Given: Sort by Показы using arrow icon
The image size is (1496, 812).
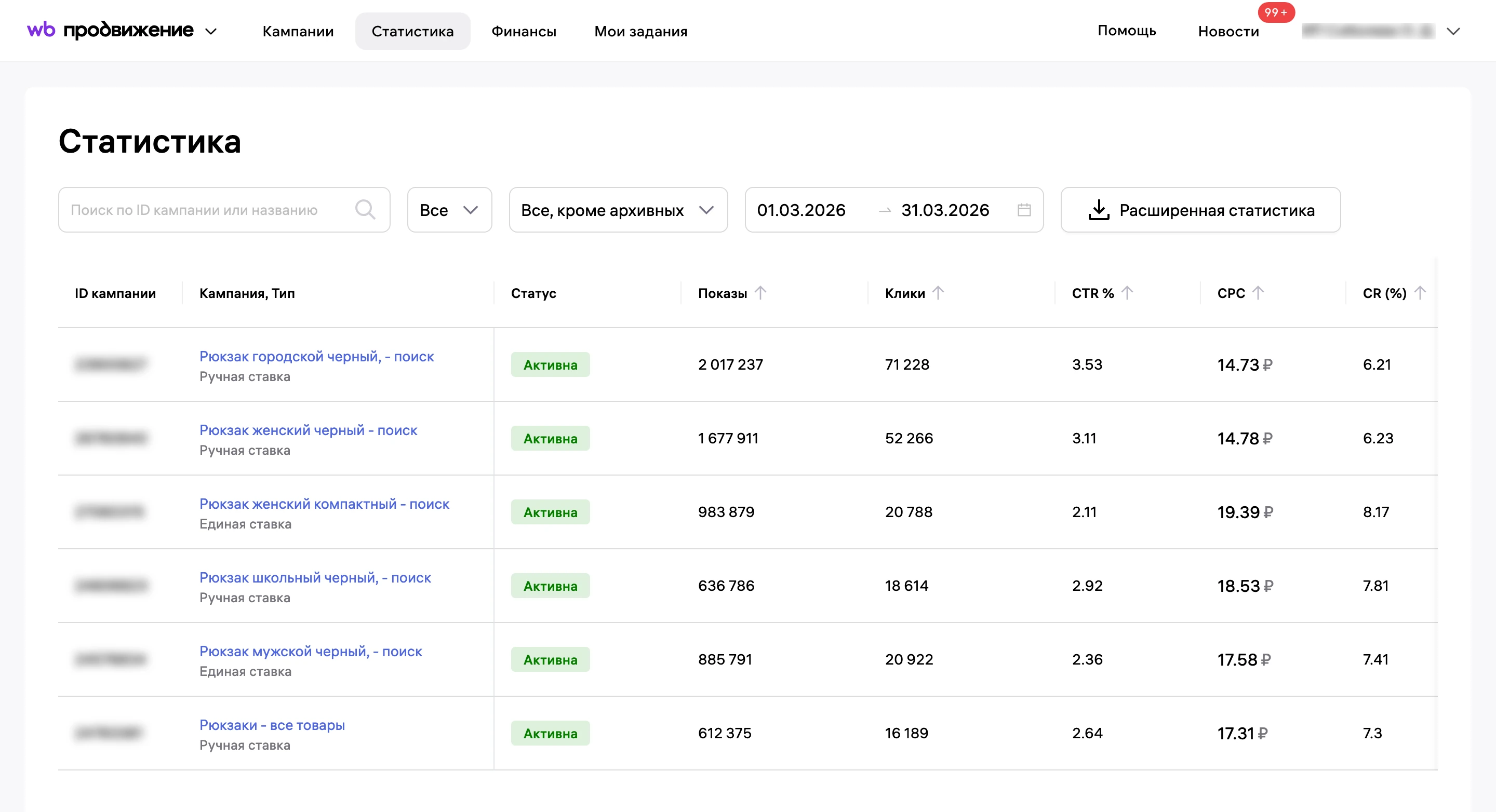Looking at the screenshot, I should [x=760, y=293].
